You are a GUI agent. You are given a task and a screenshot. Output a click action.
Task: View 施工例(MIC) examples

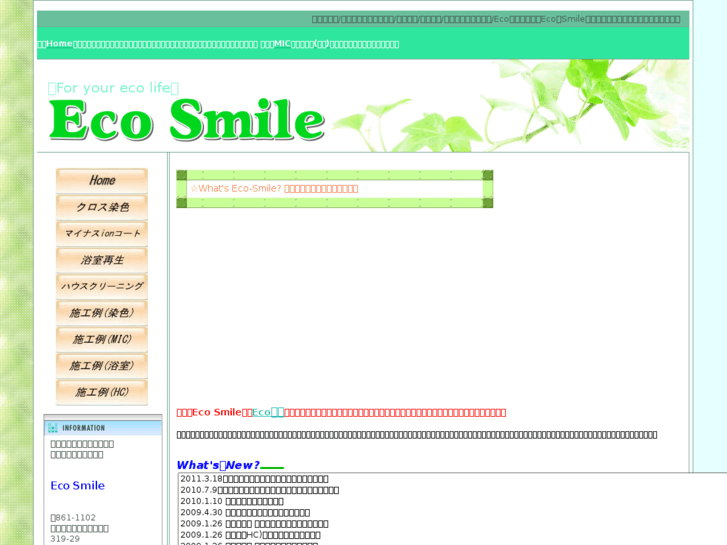(102, 339)
